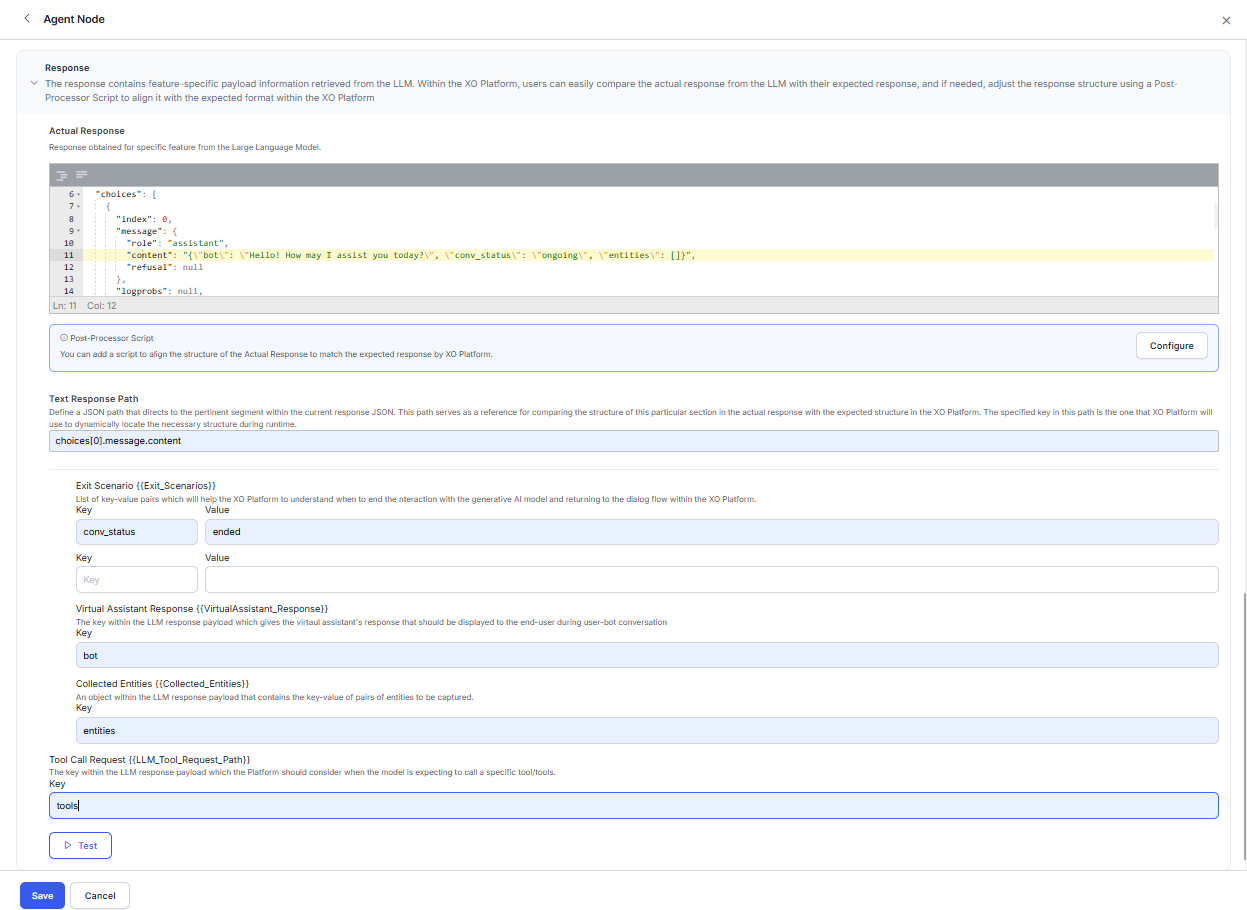The height and width of the screenshot is (910, 1247).
Task: Click the exit scenario value field containing "ended"
Action: coord(711,532)
